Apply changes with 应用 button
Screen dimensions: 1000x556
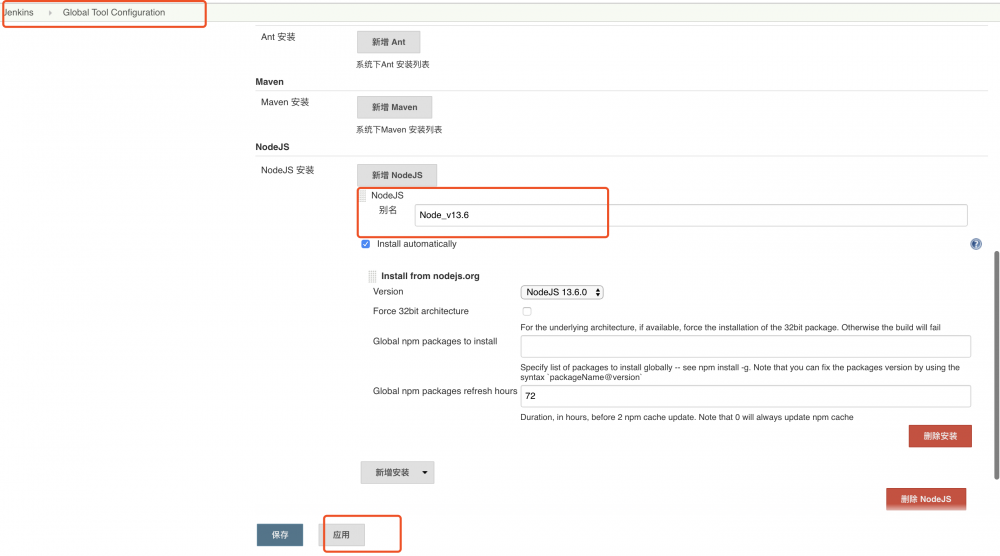pyautogui.click(x=342, y=535)
